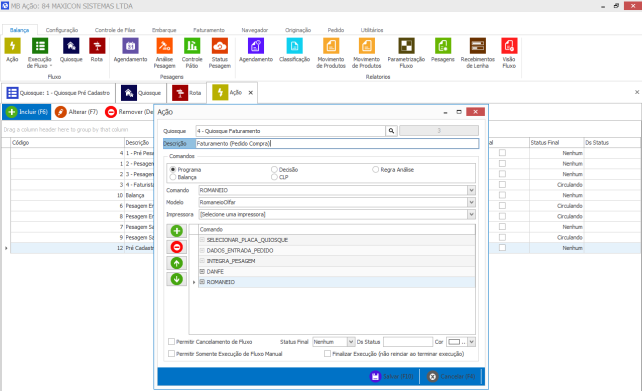Image resolution: width=642 pixels, height=391 pixels.
Task: Expand the DADOS_ENTRADA_PEDIDO node
Action: [x=202, y=251]
